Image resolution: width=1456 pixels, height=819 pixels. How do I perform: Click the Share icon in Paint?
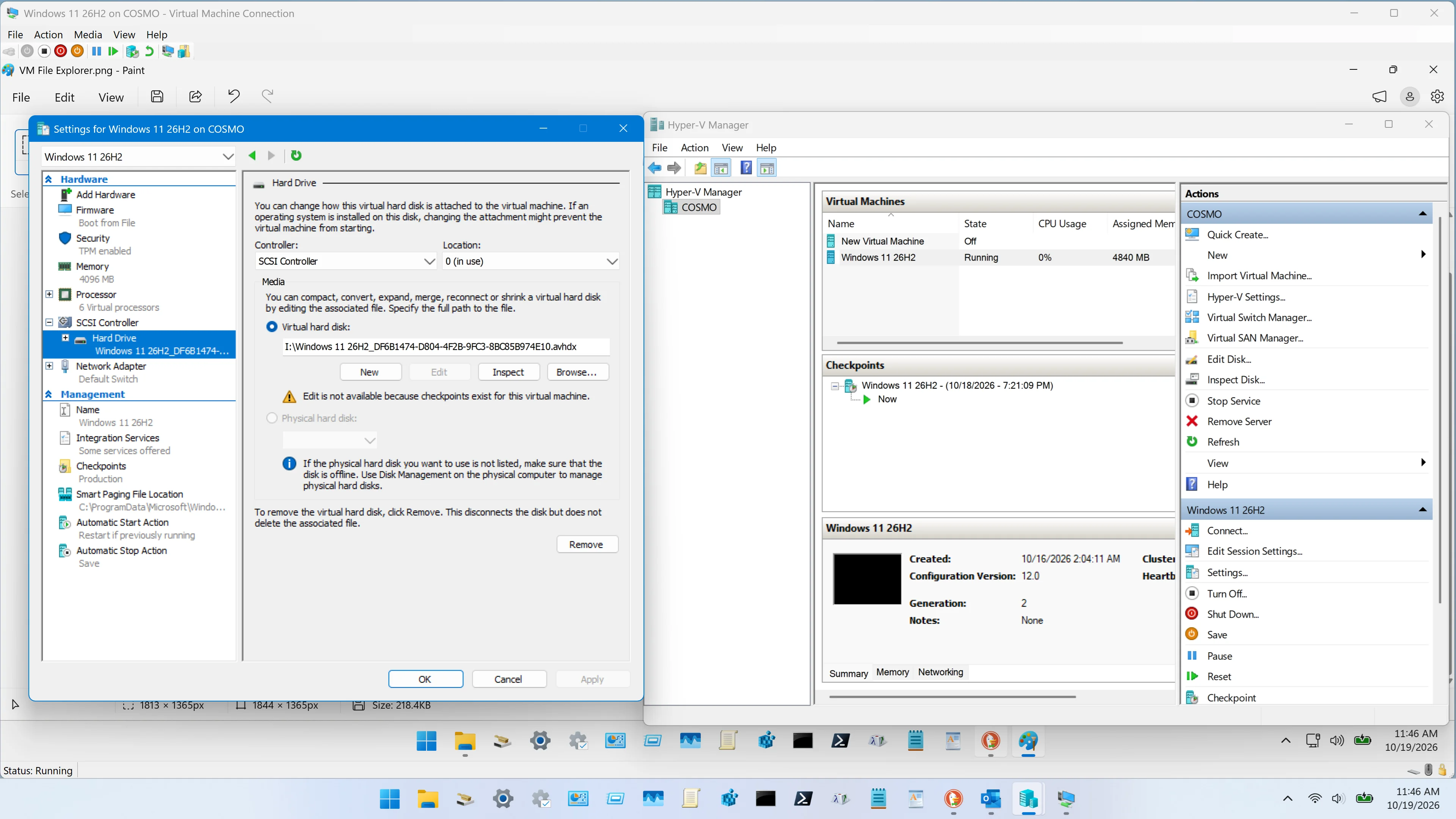coord(196,97)
